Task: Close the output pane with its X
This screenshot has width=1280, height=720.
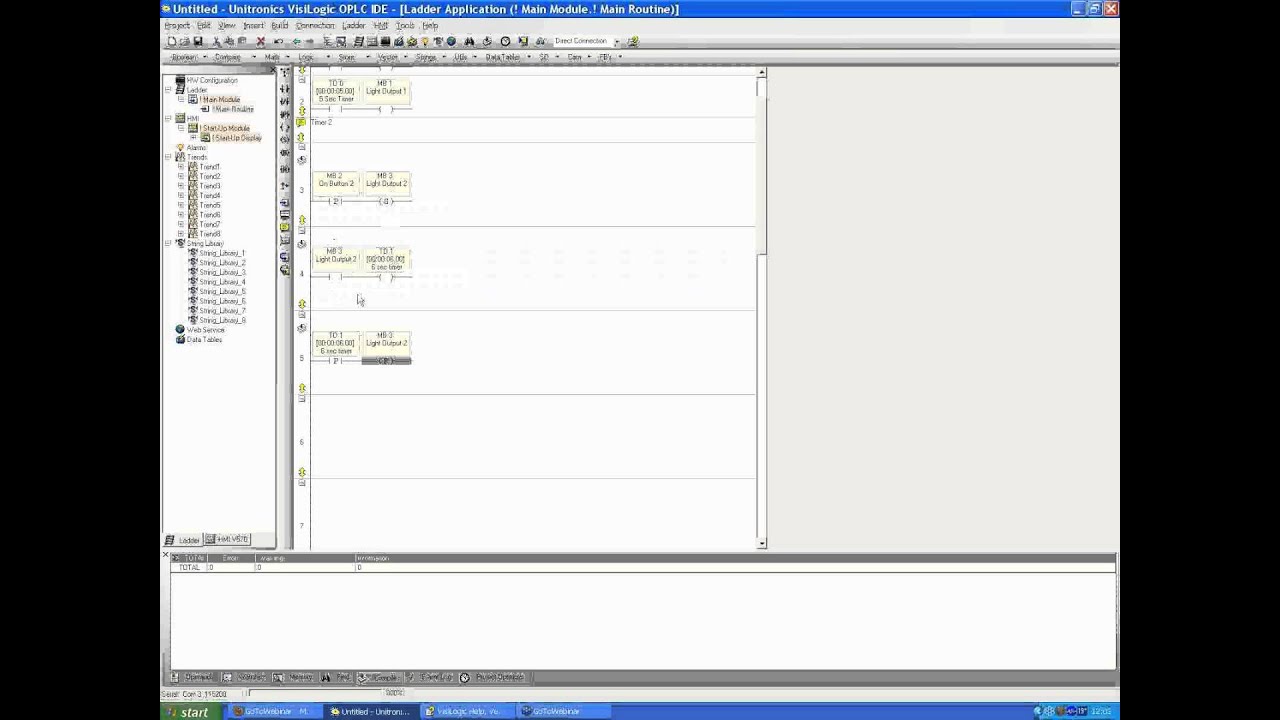Action: 166,556
